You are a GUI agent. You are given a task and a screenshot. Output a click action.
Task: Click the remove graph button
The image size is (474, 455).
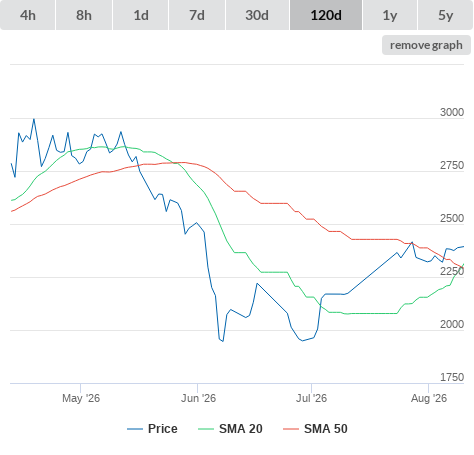426,45
